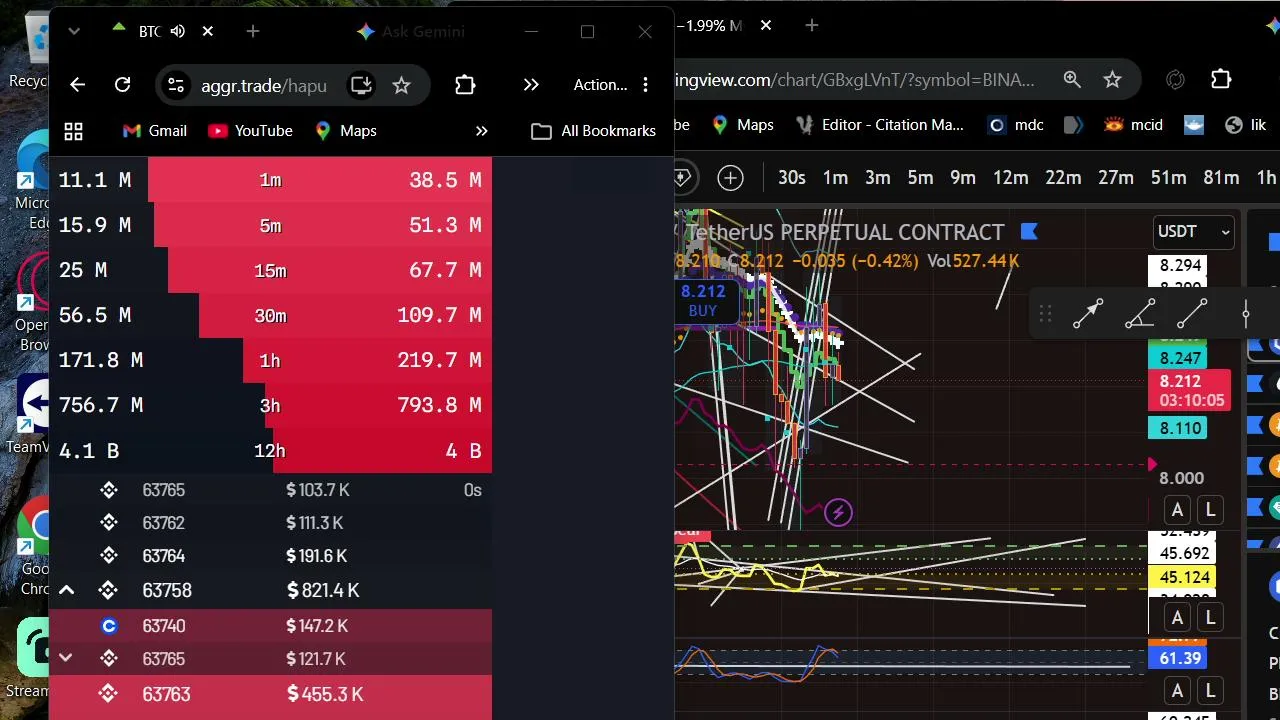
Task: Open Chrome three-dot menu in aggr.trade window
Action: pyautogui.click(x=646, y=85)
